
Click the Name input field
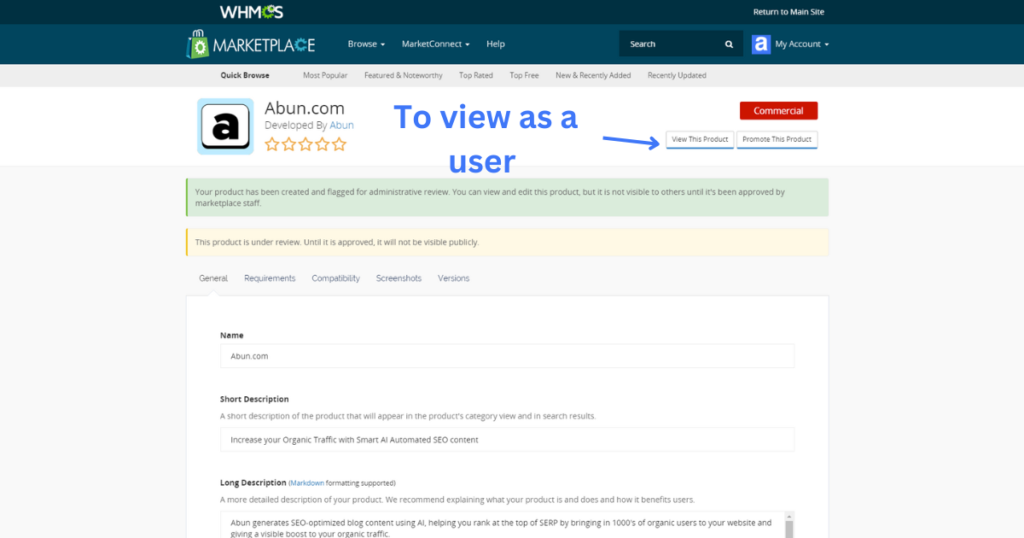coord(507,356)
